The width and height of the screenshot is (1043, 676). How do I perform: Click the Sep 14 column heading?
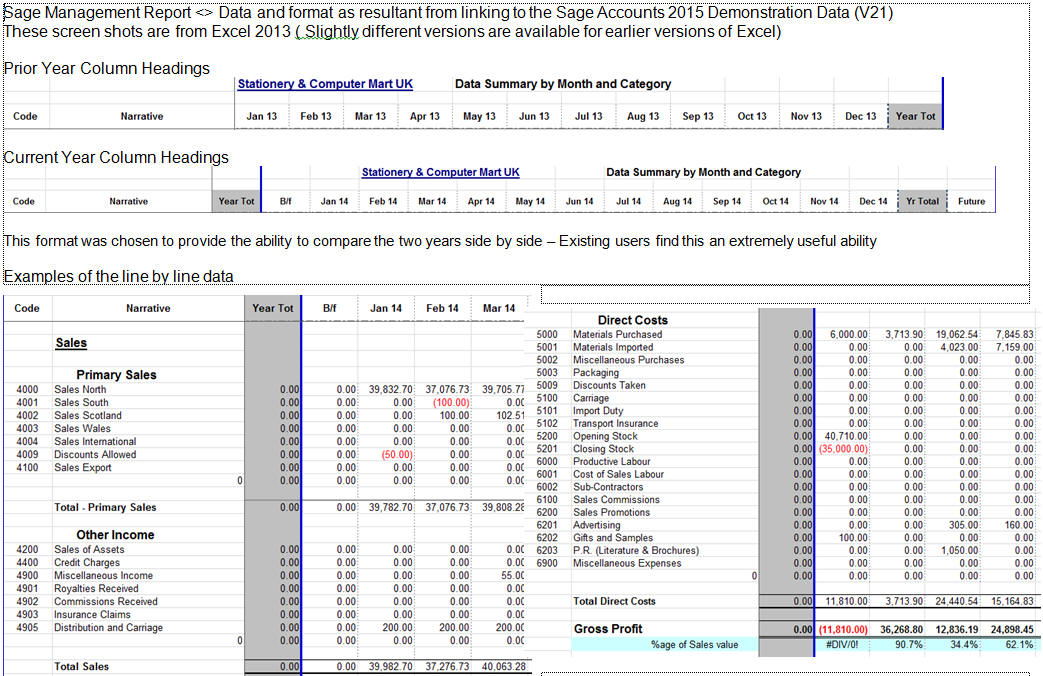point(727,201)
